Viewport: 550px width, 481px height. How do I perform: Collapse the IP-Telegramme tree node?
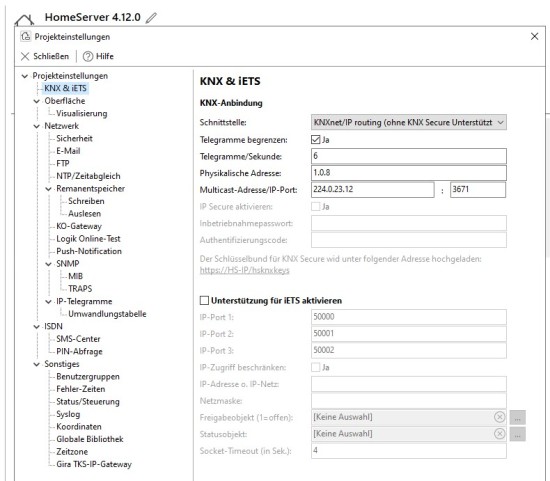coord(48,301)
